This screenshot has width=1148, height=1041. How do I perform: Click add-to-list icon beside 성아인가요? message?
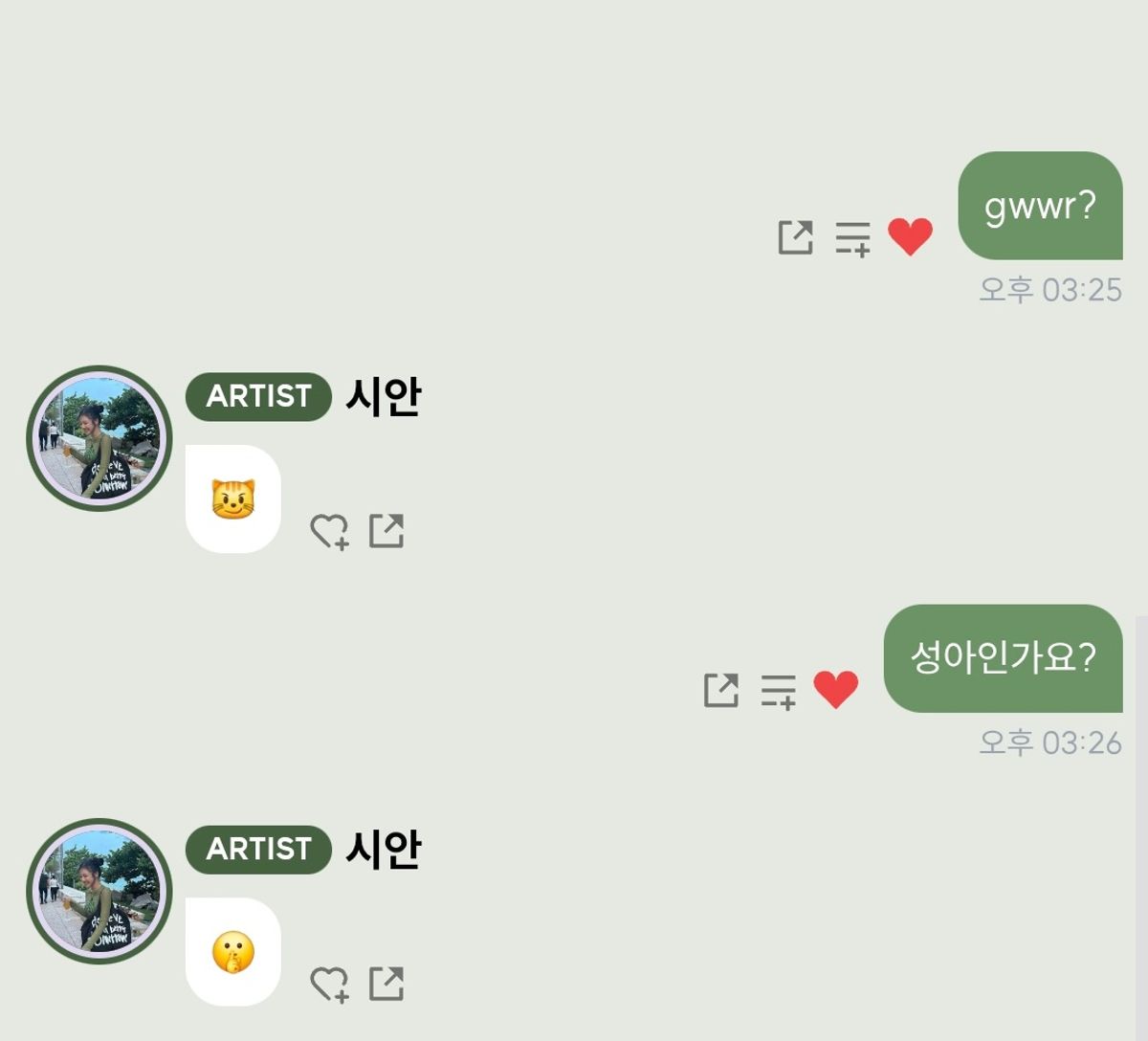pos(779,692)
